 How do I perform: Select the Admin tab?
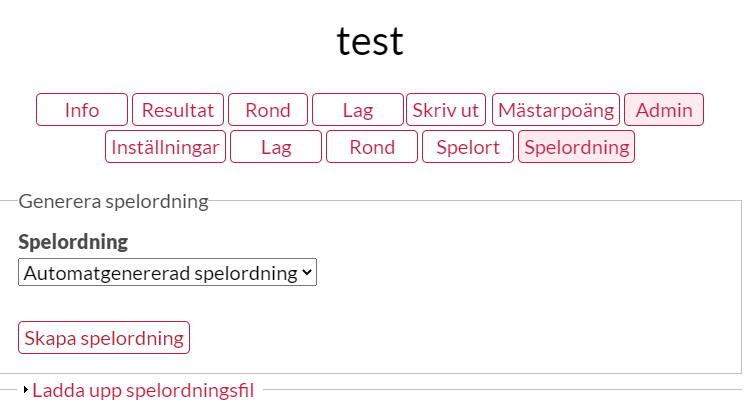(x=664, y=110)
